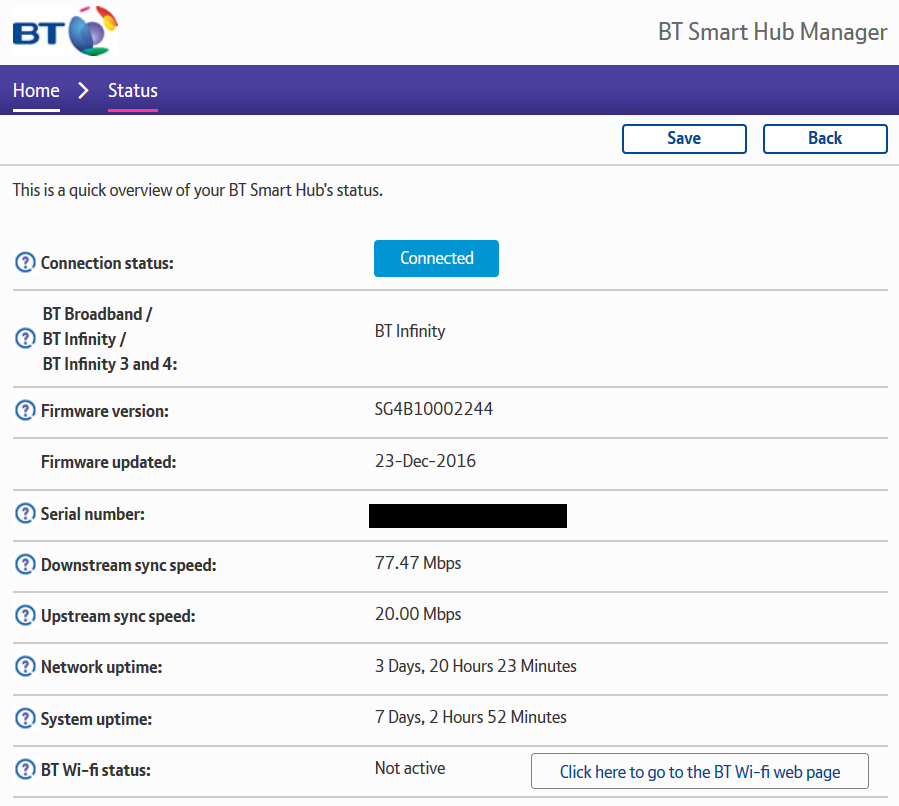
Task: Show help for BT Wi-fi status
Action: 25,769
